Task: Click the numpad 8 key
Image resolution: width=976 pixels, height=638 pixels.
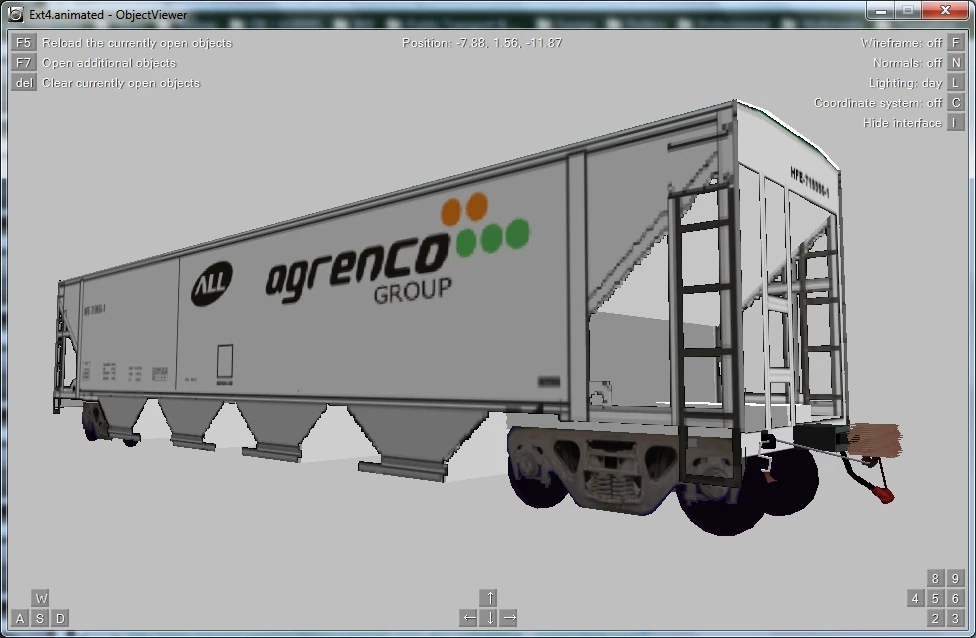Action: point(935,578)
